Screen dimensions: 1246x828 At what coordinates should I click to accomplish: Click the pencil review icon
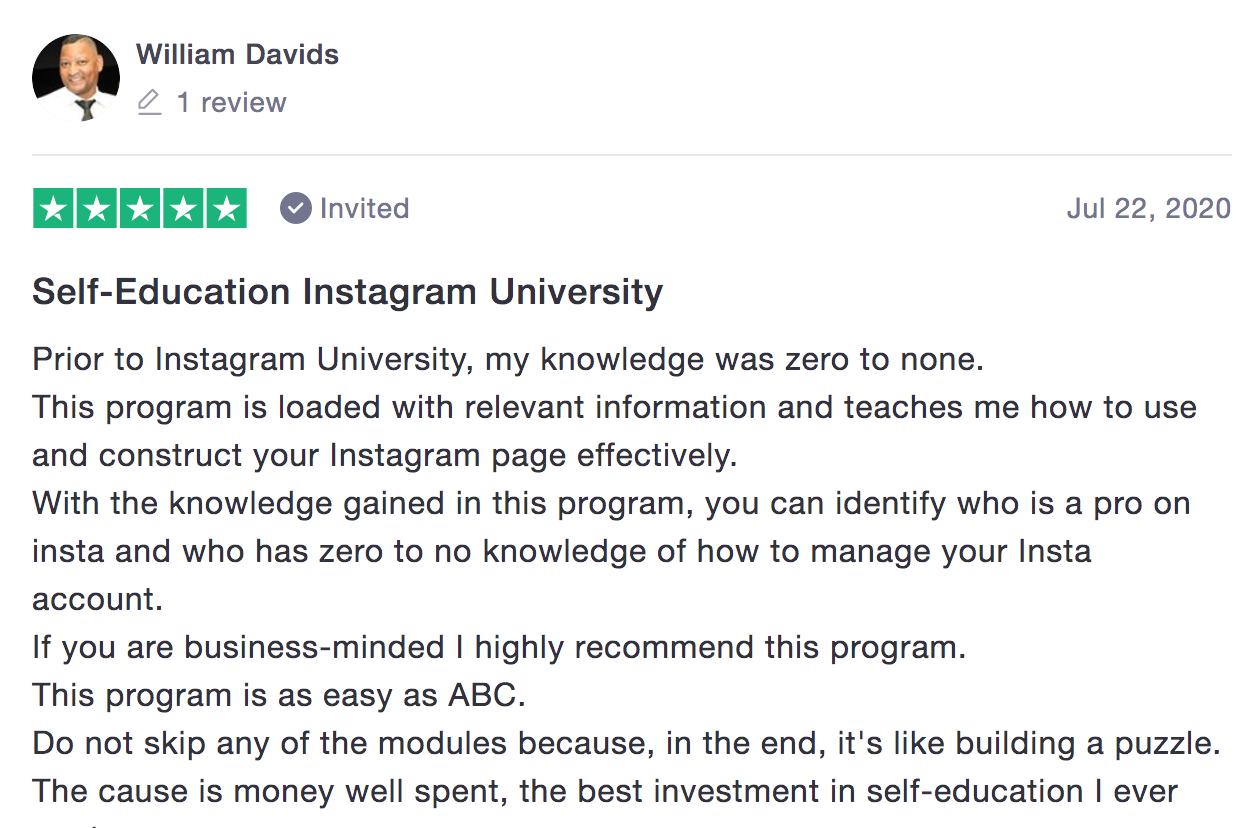pos(149,102)
